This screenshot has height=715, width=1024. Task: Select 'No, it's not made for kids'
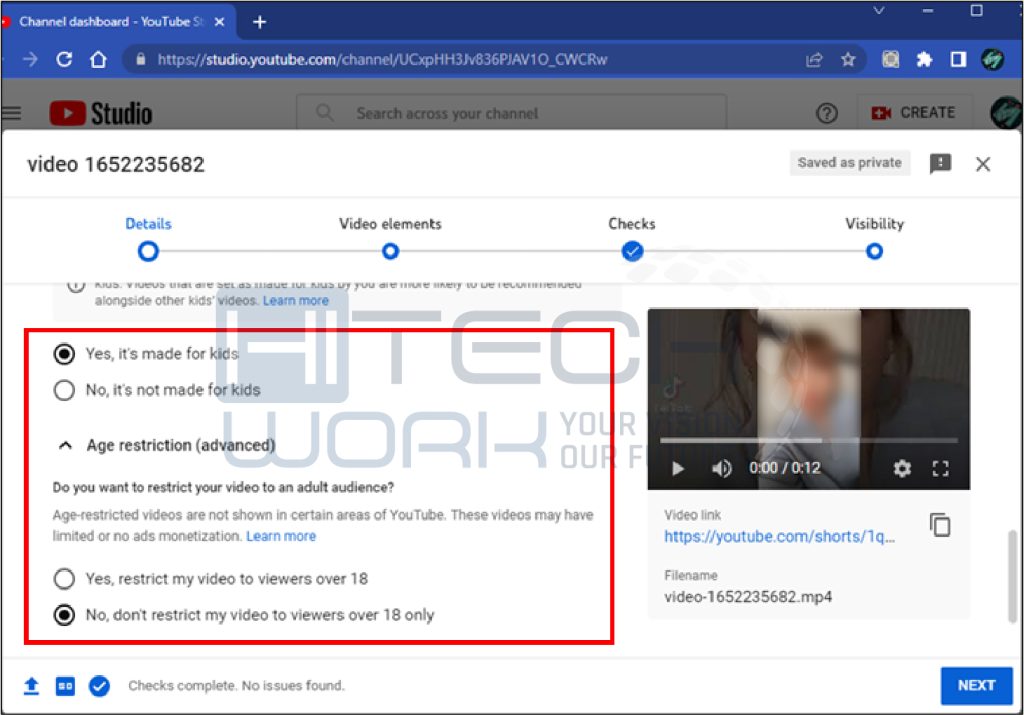tap(64, 390)
